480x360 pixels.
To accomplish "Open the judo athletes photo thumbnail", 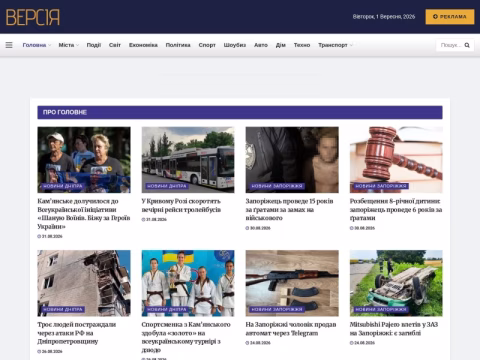I will (x=188, y=283).
